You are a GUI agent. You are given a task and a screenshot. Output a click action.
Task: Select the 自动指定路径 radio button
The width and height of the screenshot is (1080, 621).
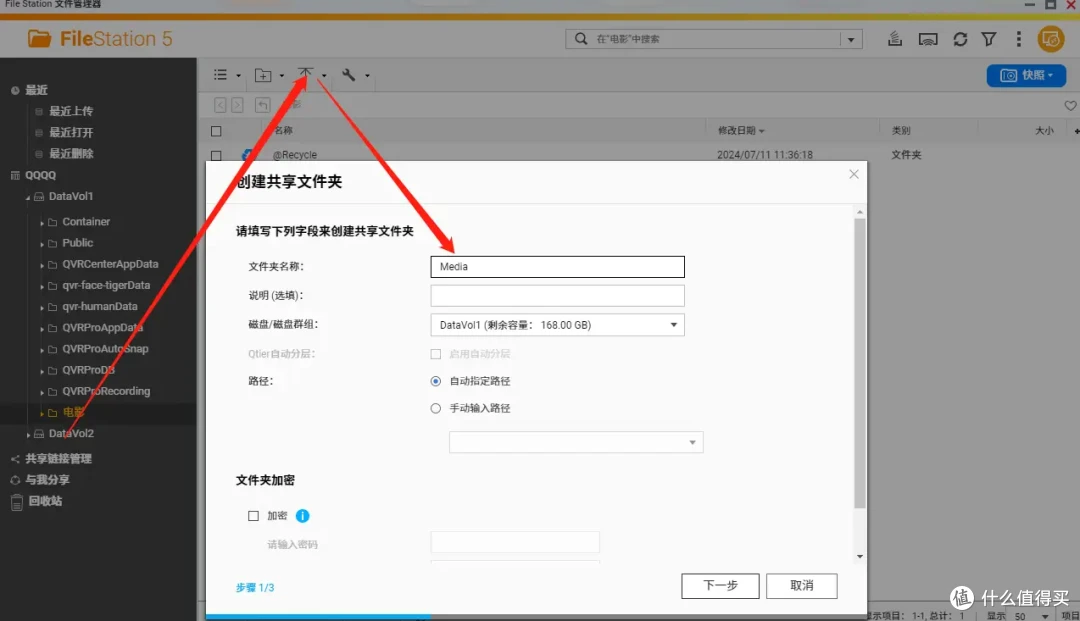tap(435, 381)
